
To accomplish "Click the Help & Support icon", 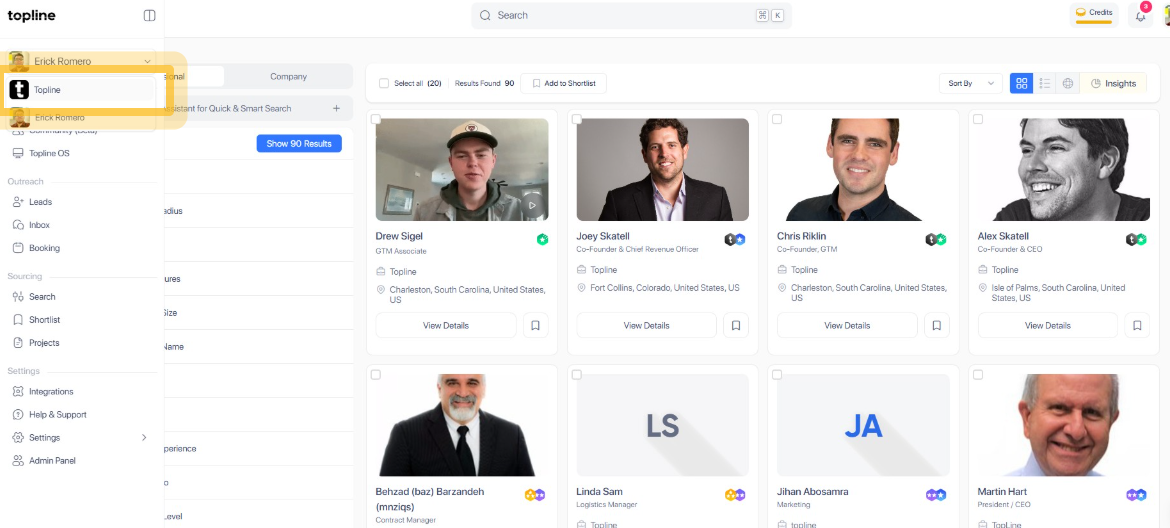I will pos(19,415).
